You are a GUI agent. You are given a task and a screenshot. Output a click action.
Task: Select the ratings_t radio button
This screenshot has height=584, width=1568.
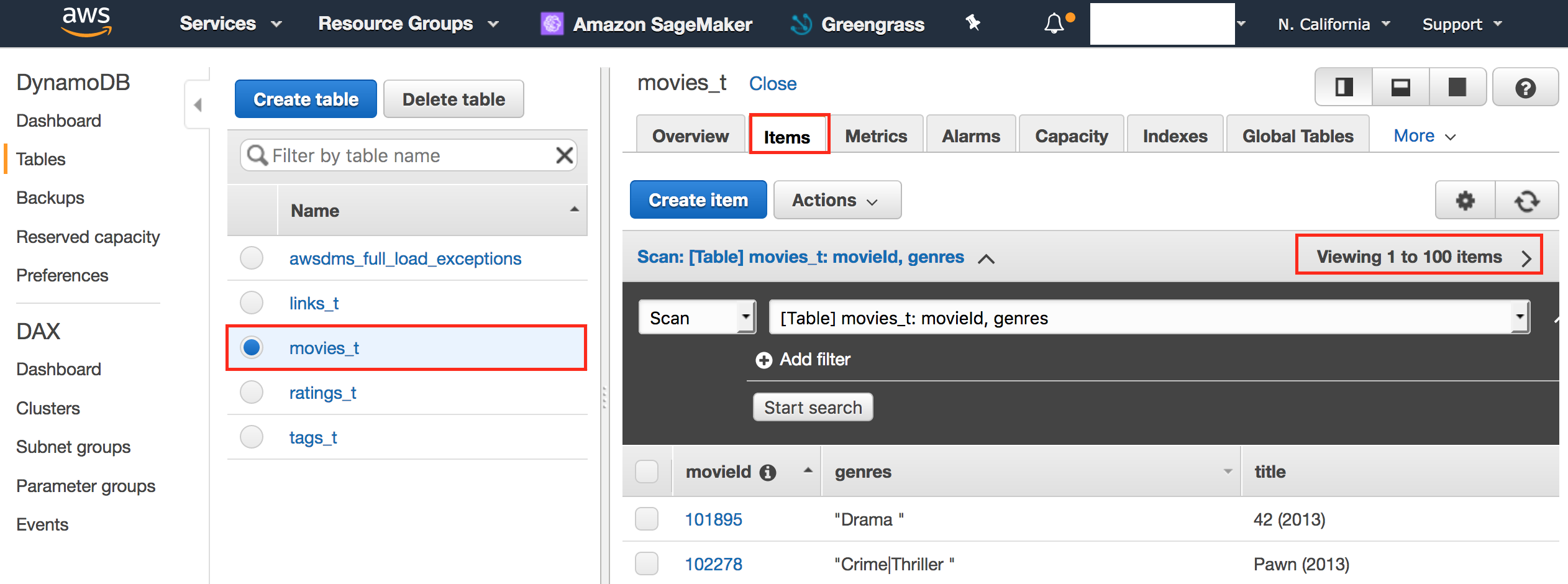[252, 392]
